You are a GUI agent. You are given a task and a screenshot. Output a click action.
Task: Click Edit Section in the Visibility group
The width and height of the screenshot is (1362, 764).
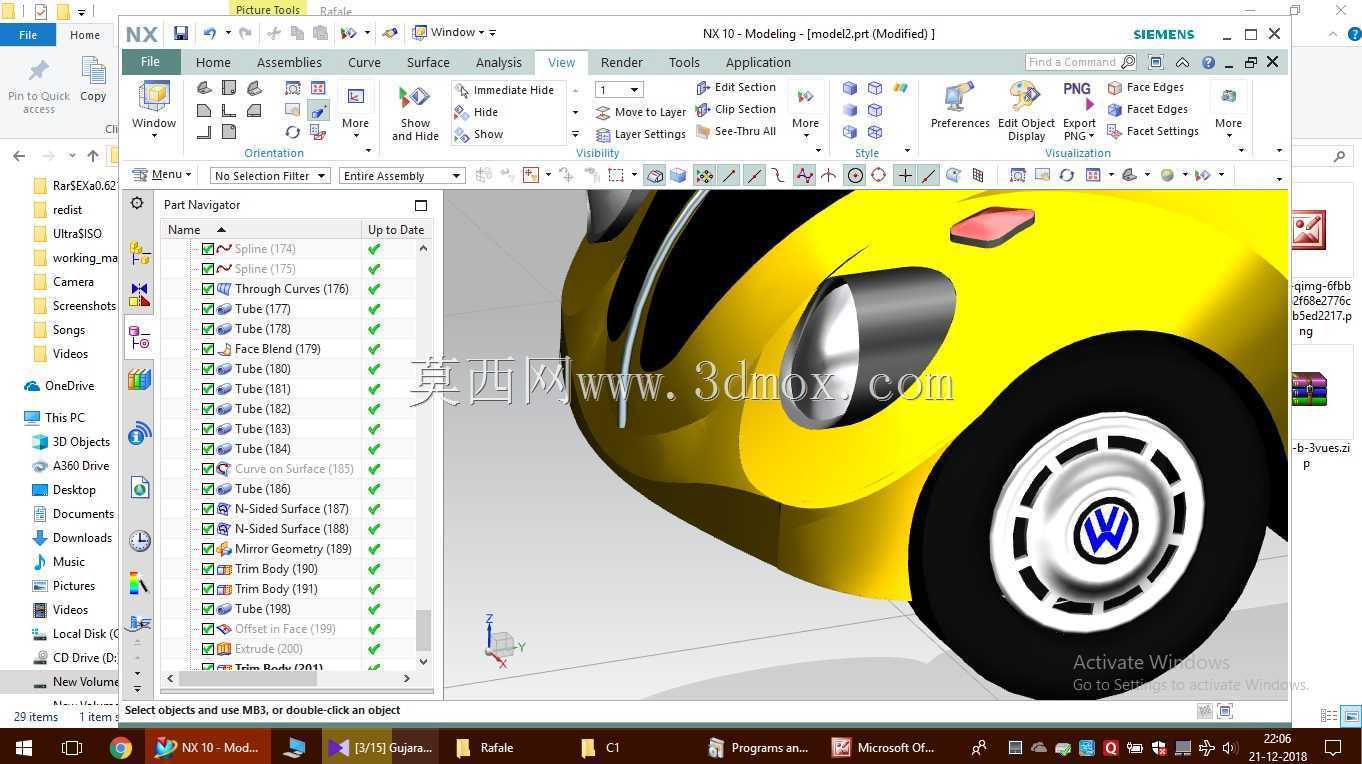point(736,87)
